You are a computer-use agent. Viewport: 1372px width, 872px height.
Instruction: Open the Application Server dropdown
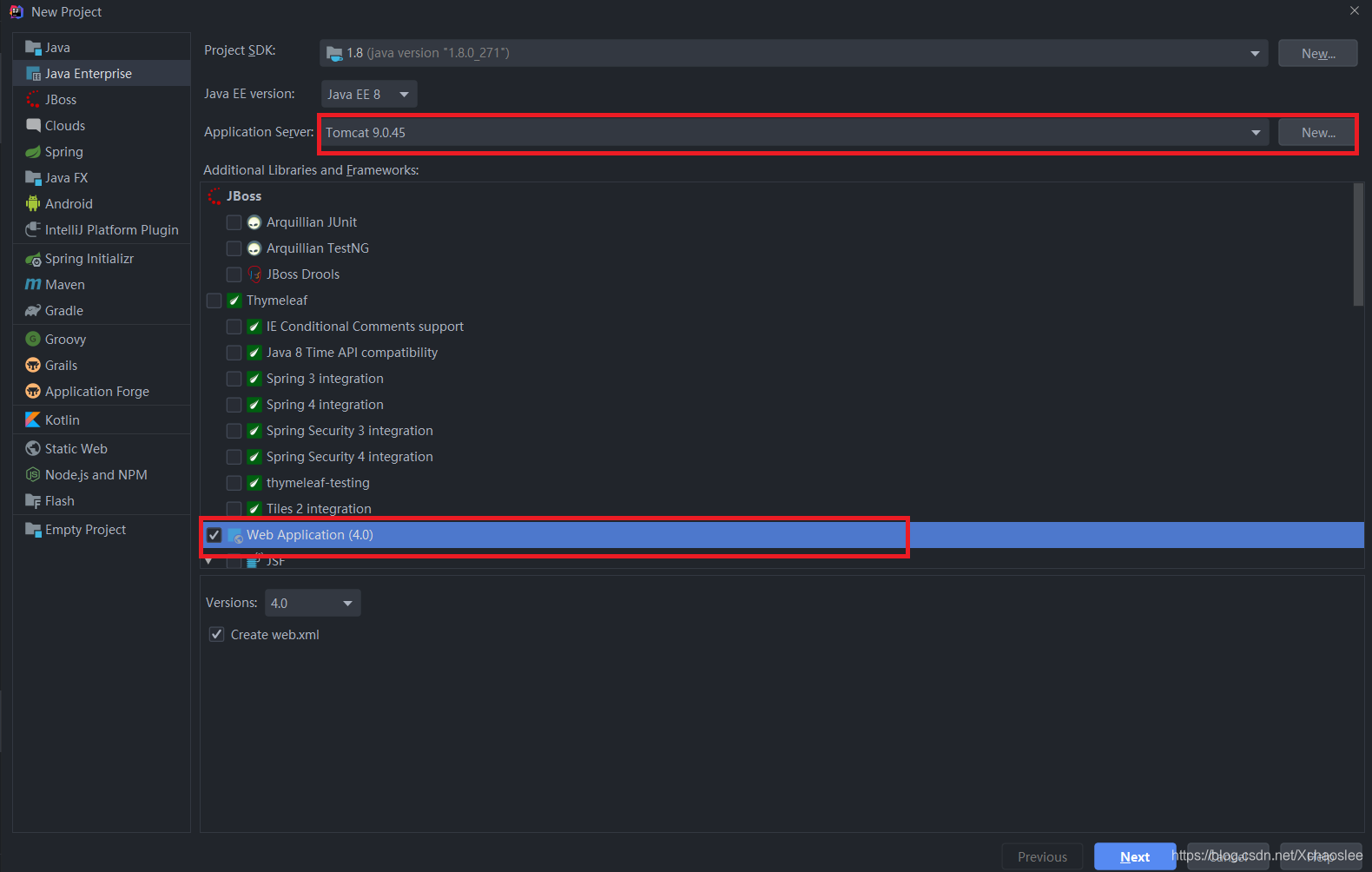794,133
